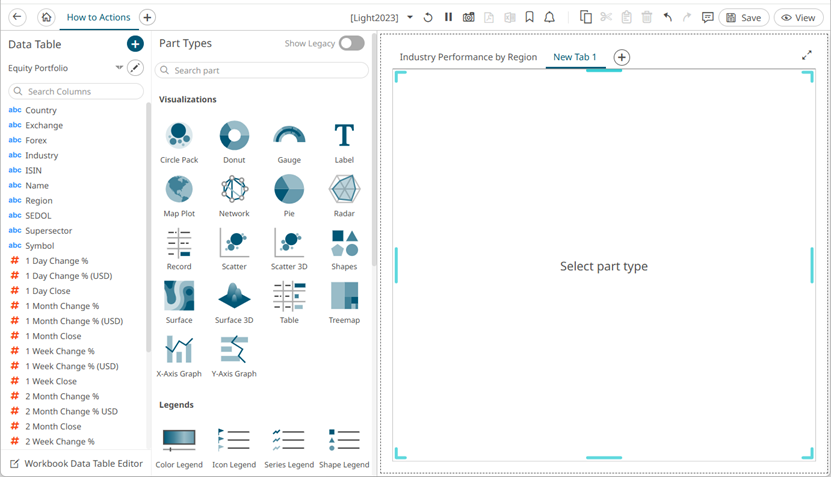Choose the Treemap visualization
This screenshot has height=477, width=831.
click(344, 303)
